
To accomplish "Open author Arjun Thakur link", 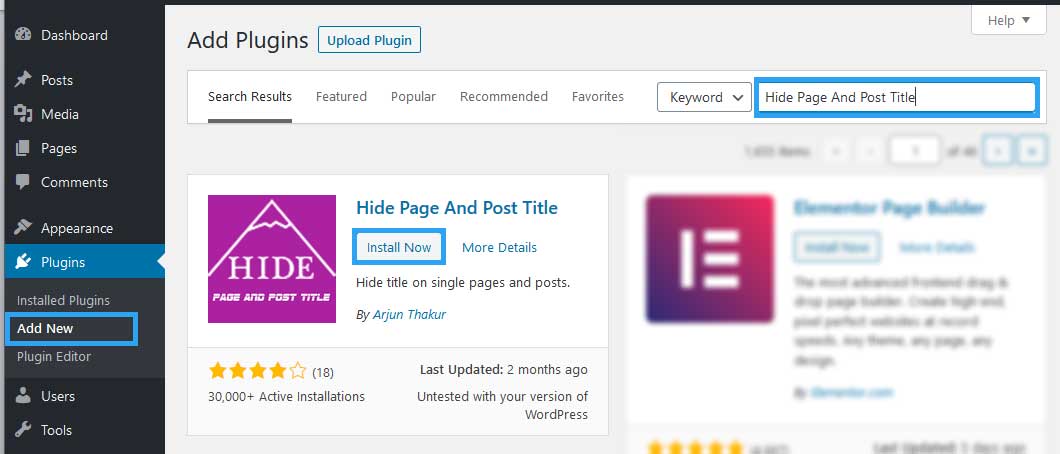I will (409, 314).
